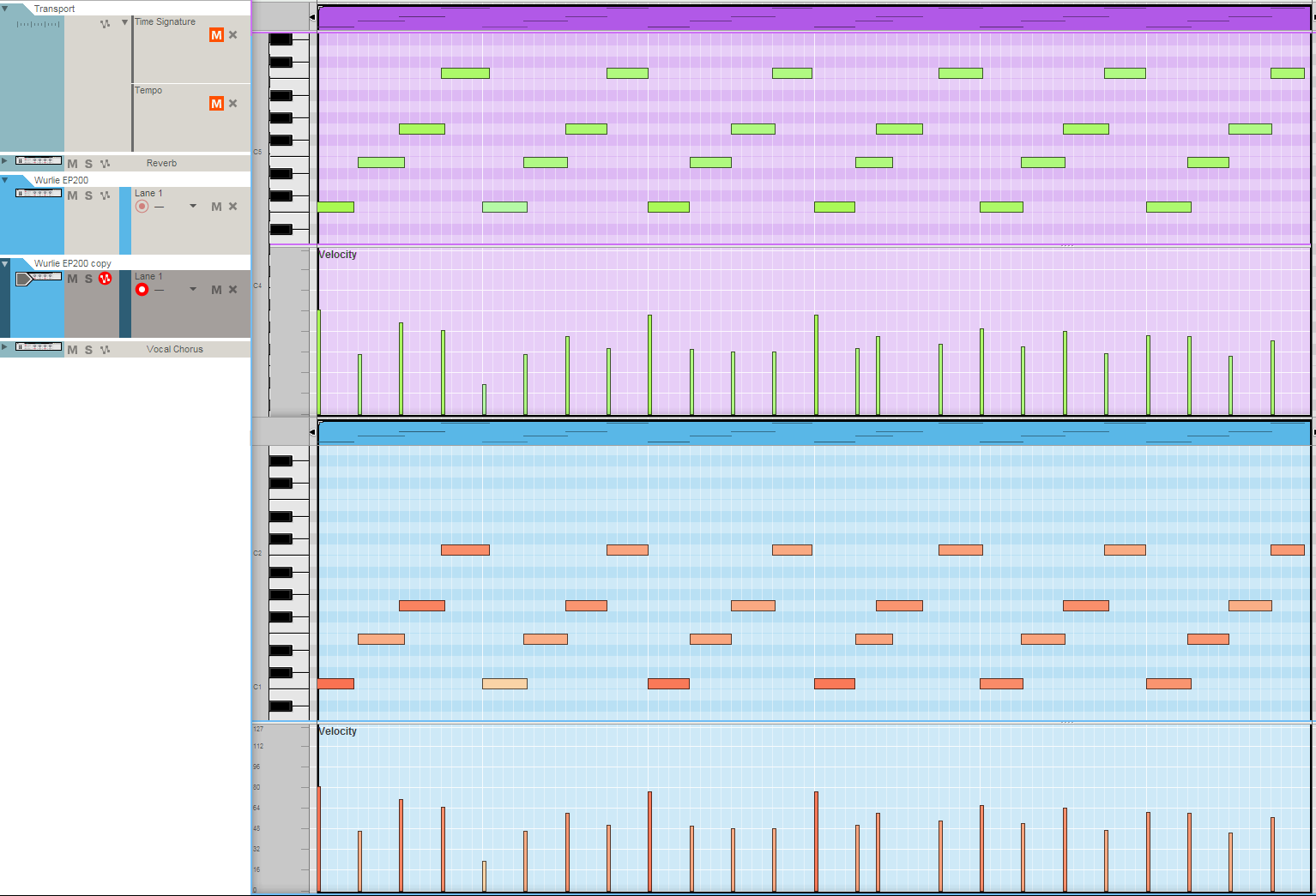Viewport: 1316px width, 896px height.
Task: Click the Tempo lane label
Action: click(x=148, y=90)
